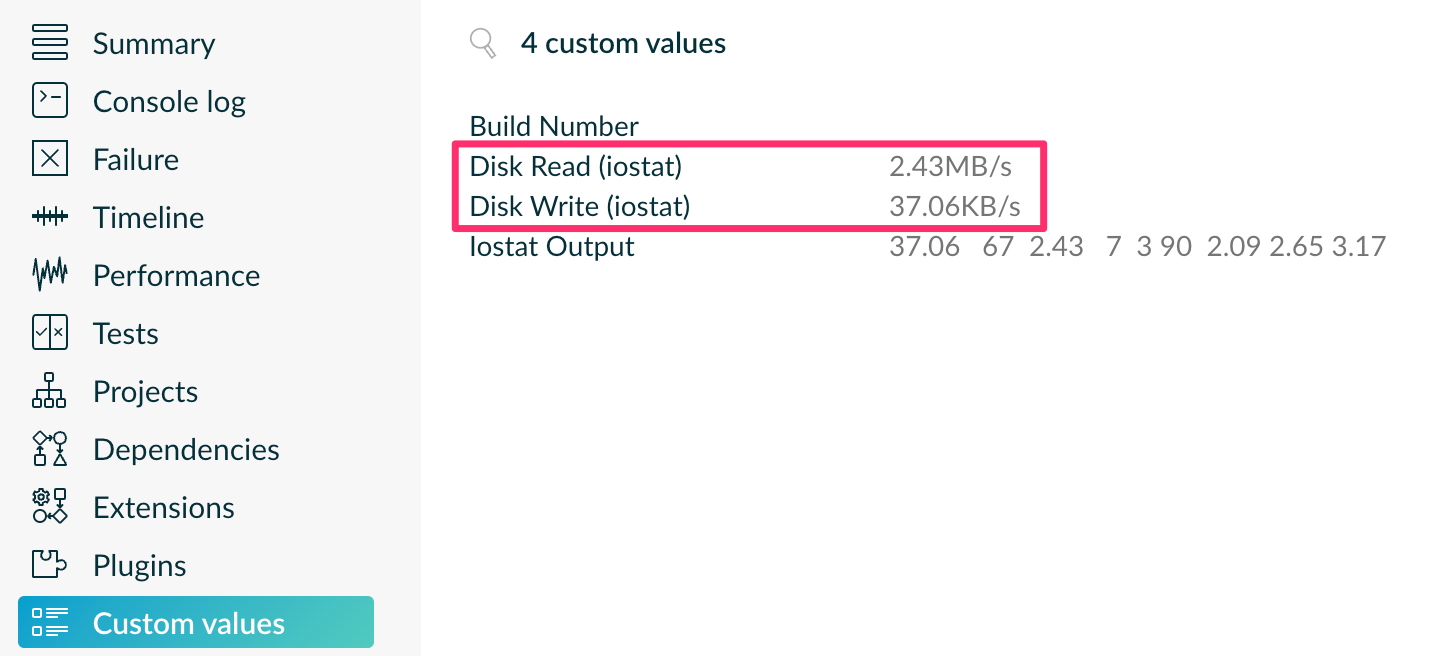Click the Plugins puzzle piece icon
The height and width of the screenshot is (656, 1434).
click(50, 565)
